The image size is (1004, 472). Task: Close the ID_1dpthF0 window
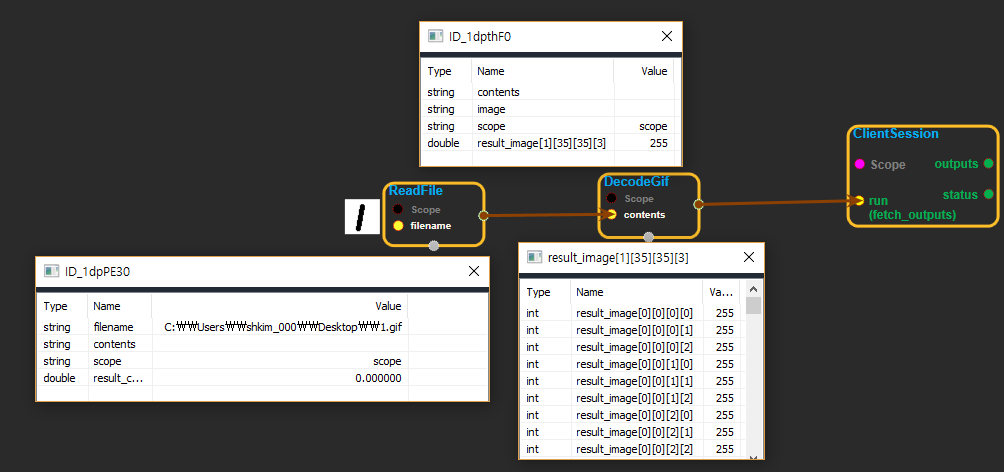[x=667, y=36]
